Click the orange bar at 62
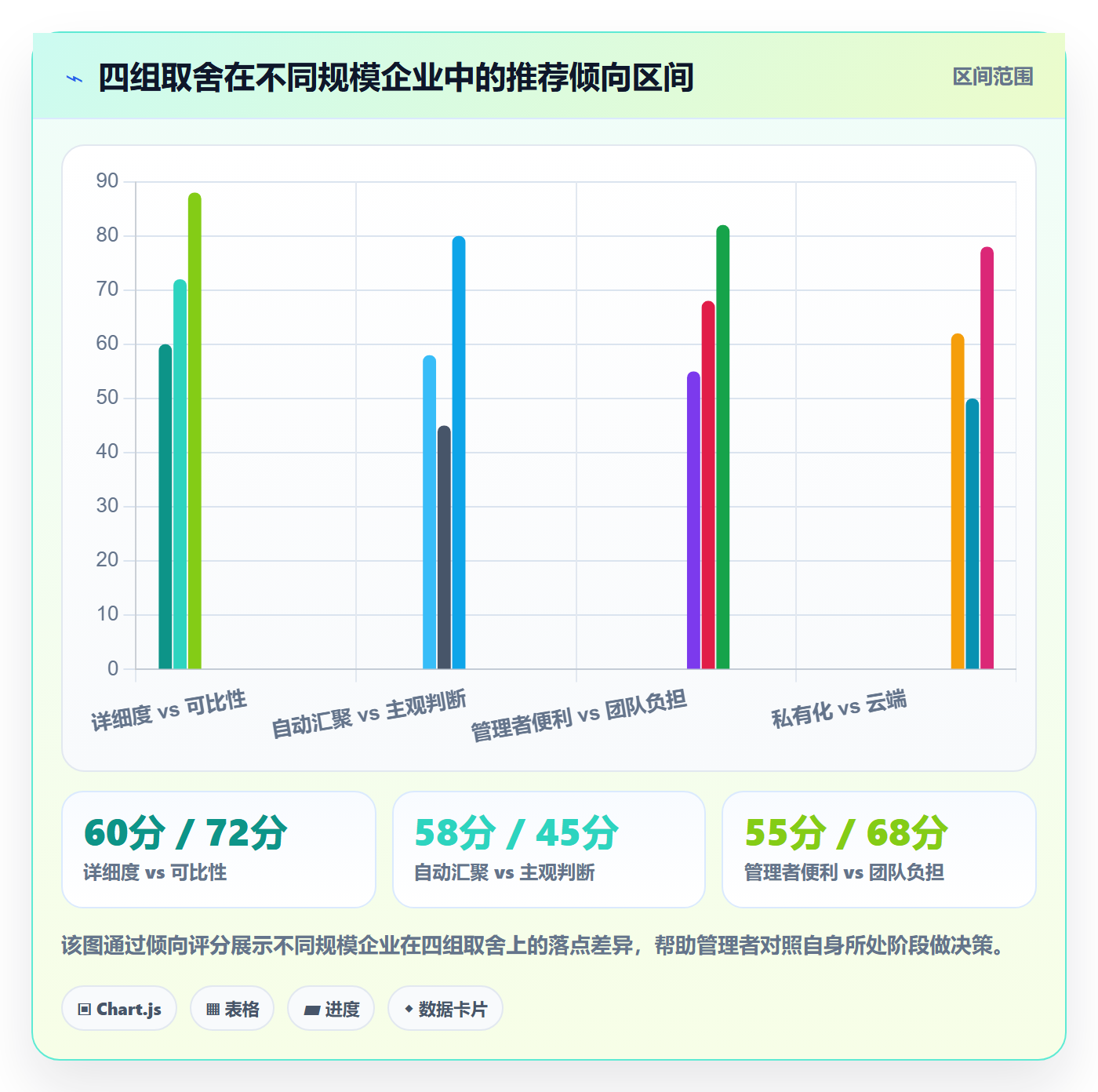The image size is (1098, 1092). 958,501
